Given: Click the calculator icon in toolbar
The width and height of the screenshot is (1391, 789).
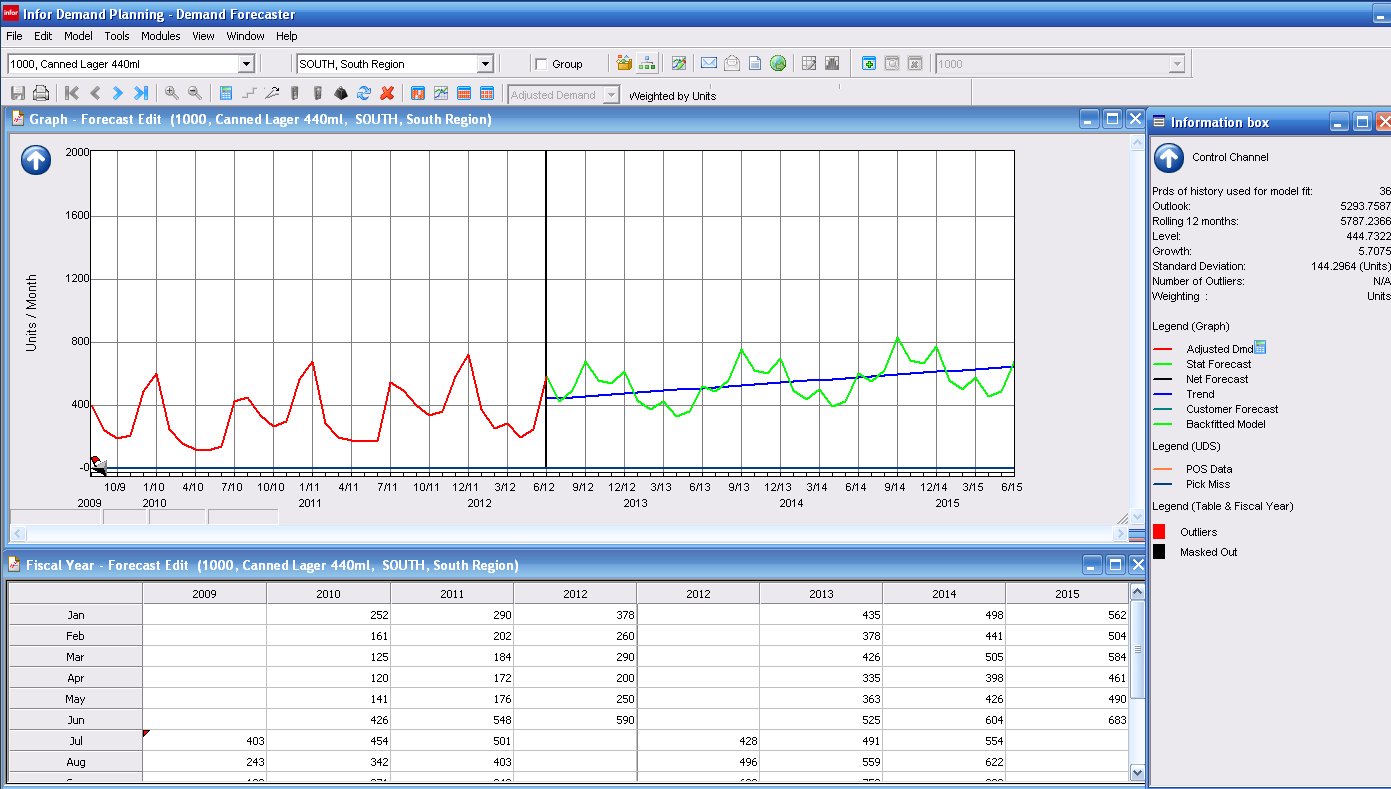Looking at the screenshot, I should click(225, 93).
